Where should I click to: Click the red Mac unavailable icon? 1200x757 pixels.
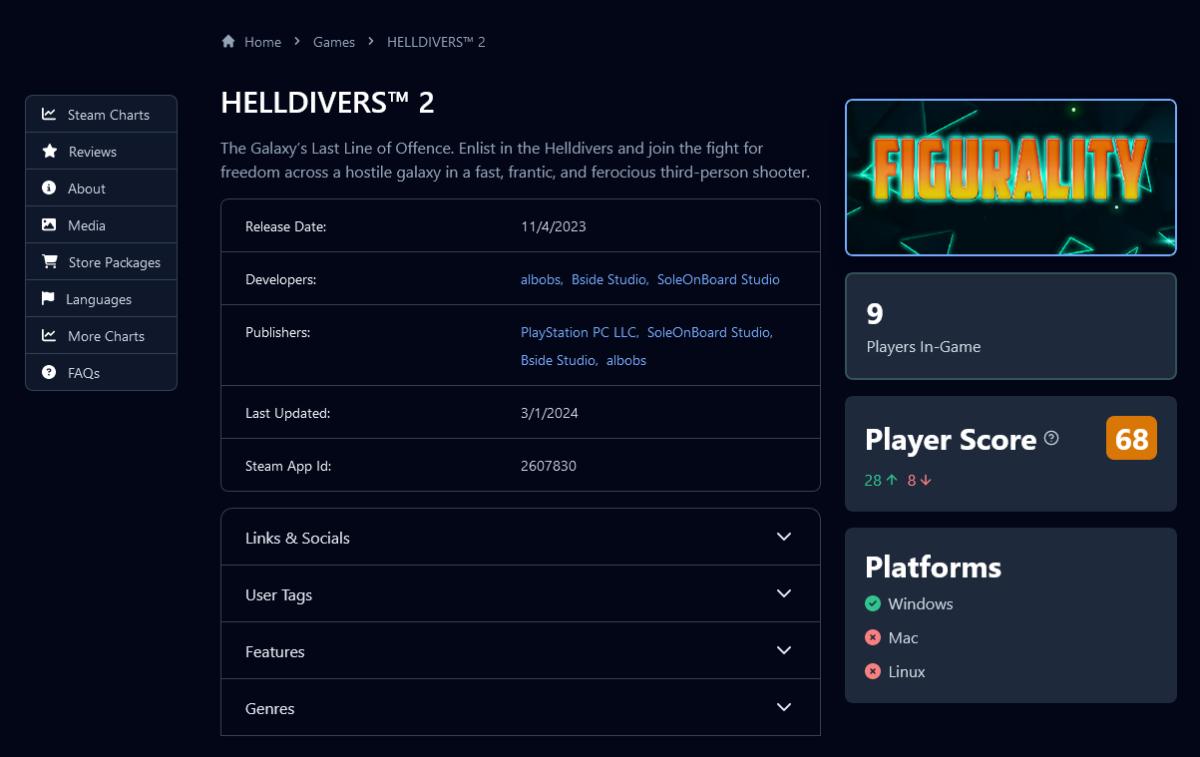pos(873,637)
